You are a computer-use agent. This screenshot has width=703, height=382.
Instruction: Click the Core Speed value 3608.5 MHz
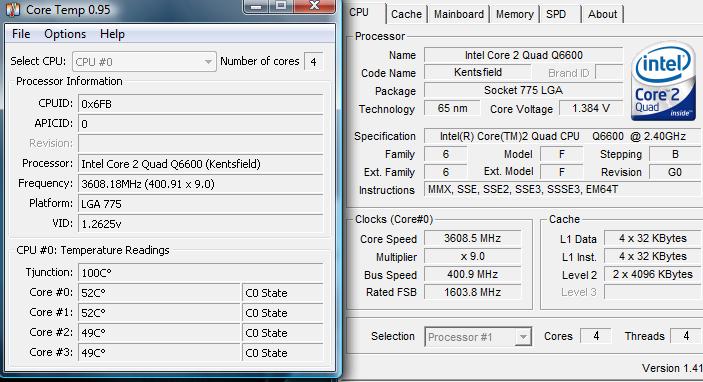(x=472, y=238)
